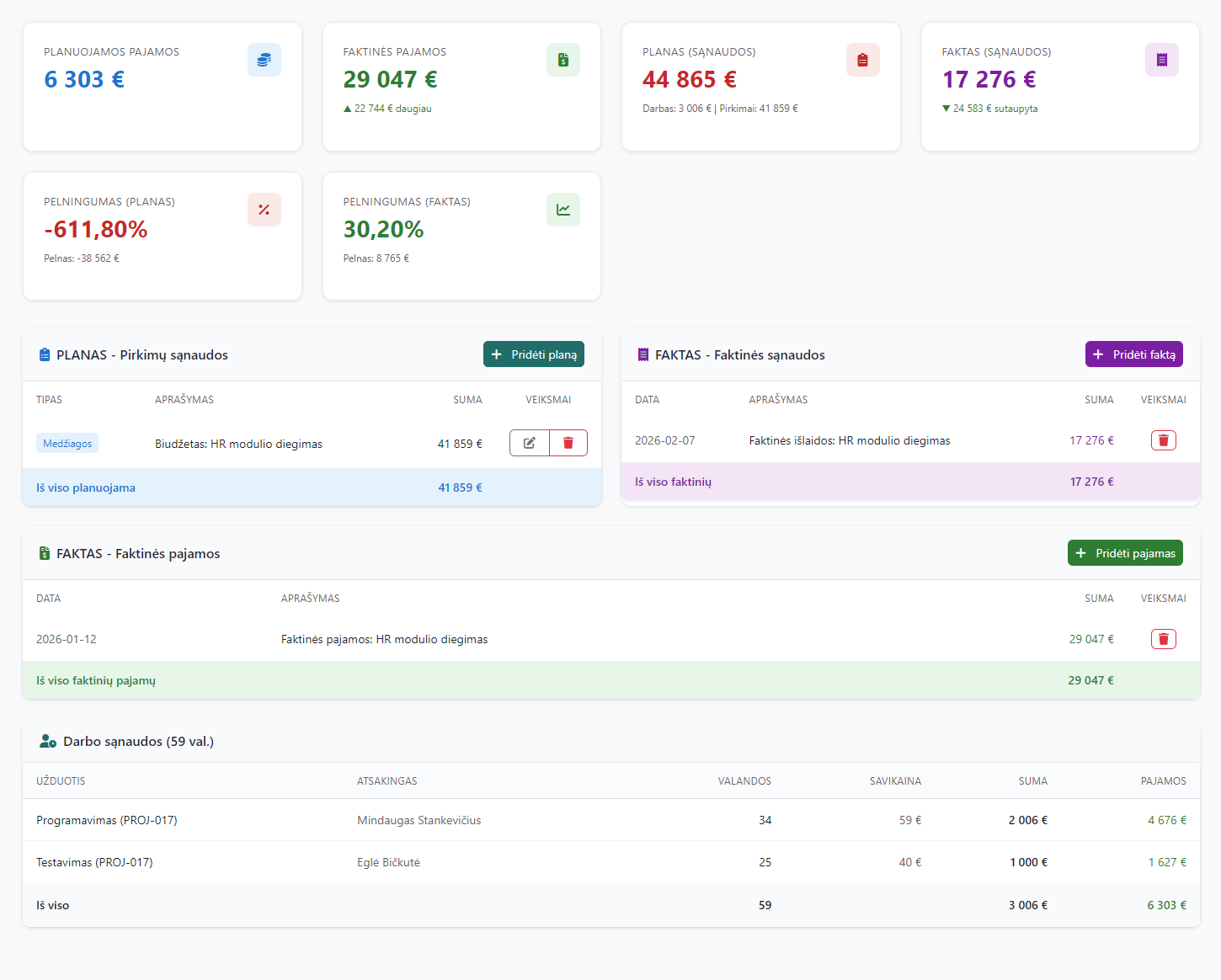Click the green invoice icon in Faktinės pajamos card
Image resolution: width=1221 pixels, height=980 pixels.
click(x=563, y=60)
